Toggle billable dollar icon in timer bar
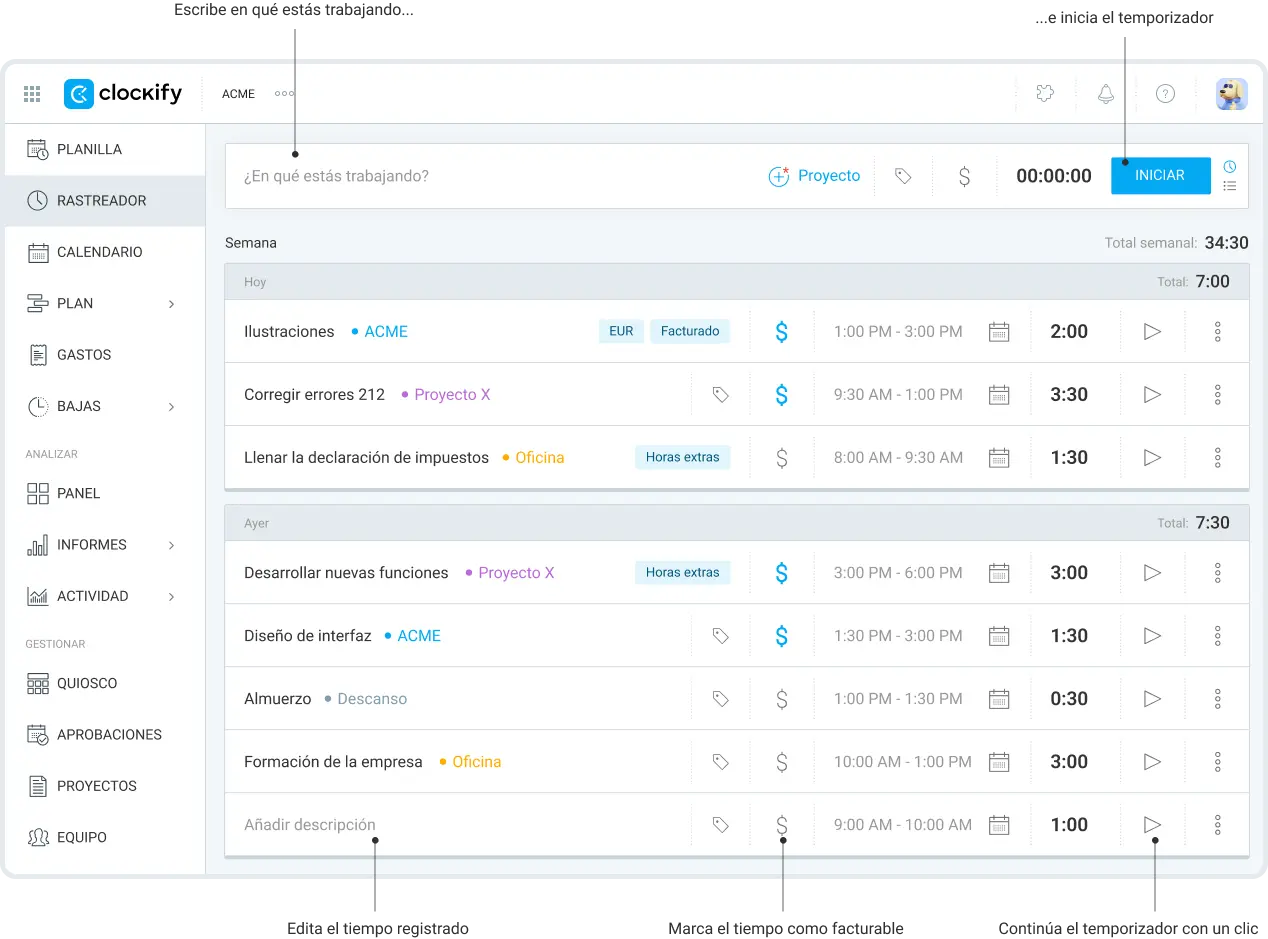Viewport: 1268px width, 939px height. coord(964,177)
